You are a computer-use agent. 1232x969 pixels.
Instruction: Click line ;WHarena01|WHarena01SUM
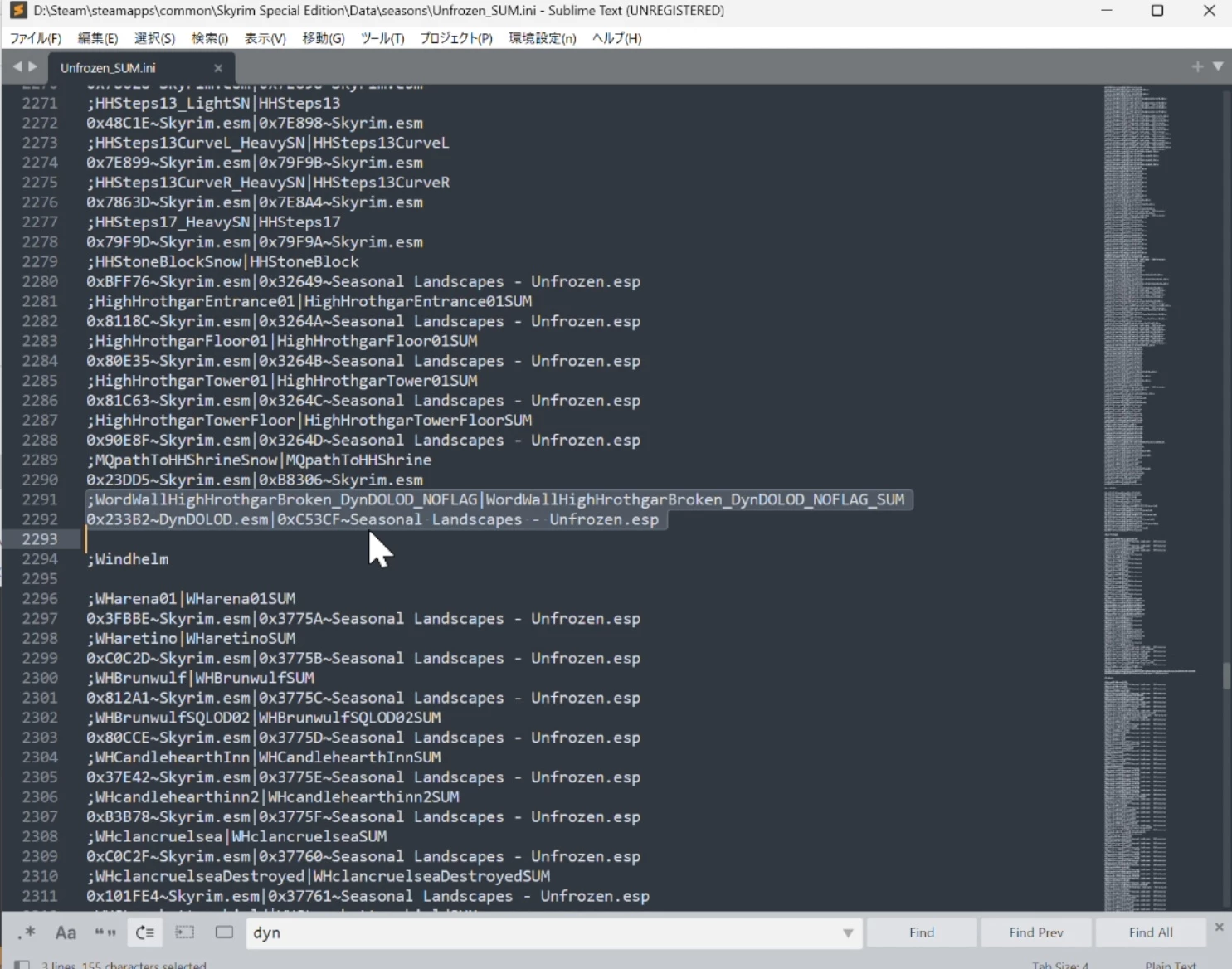(x=191, y=599)
